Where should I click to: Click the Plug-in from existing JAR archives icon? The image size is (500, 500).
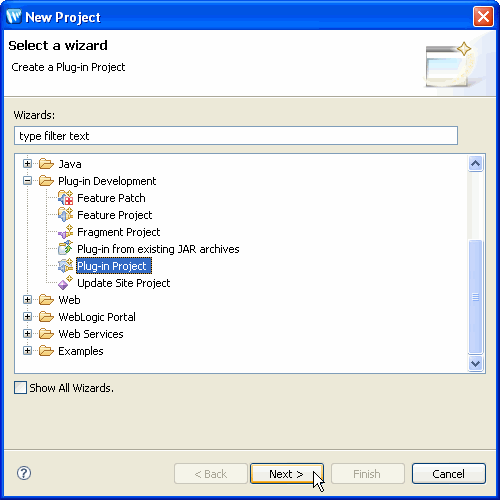tap(65, 249)
